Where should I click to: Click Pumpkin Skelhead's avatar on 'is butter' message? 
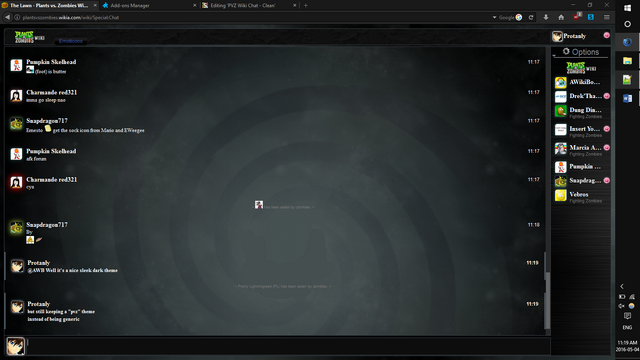(16, 65)
